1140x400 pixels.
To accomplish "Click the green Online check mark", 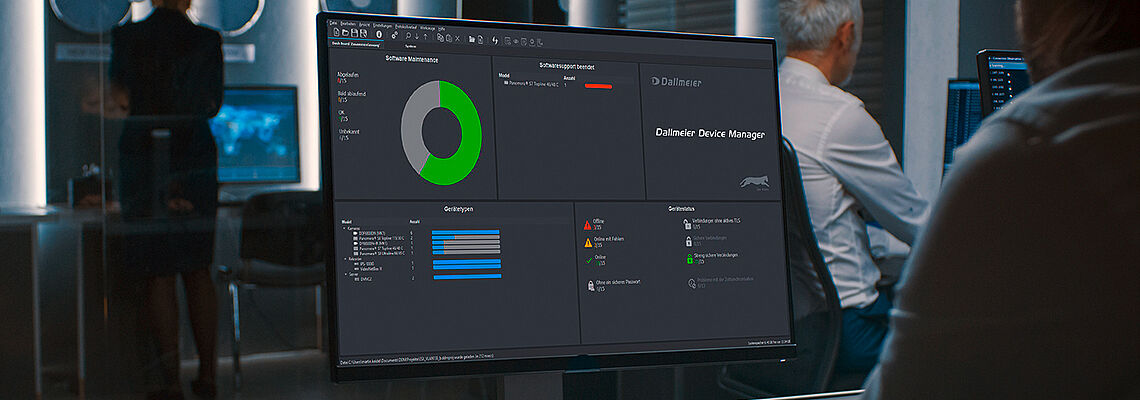I will tap(589, 260).
